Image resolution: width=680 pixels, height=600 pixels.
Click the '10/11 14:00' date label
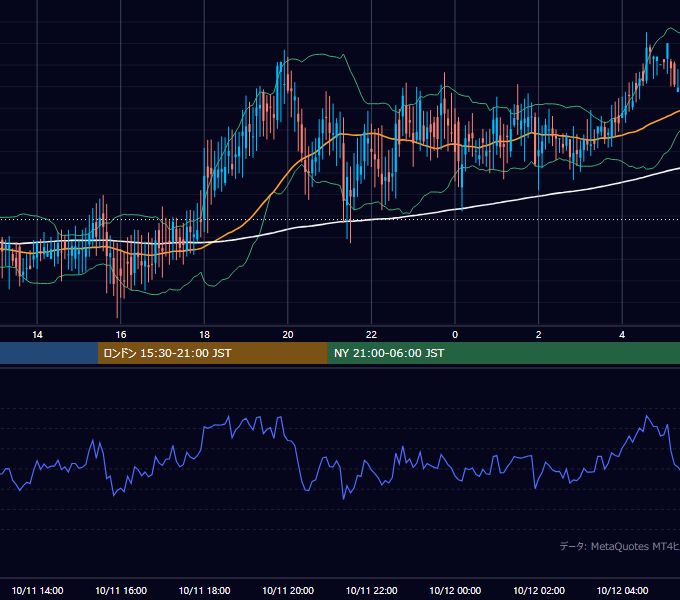37,590
